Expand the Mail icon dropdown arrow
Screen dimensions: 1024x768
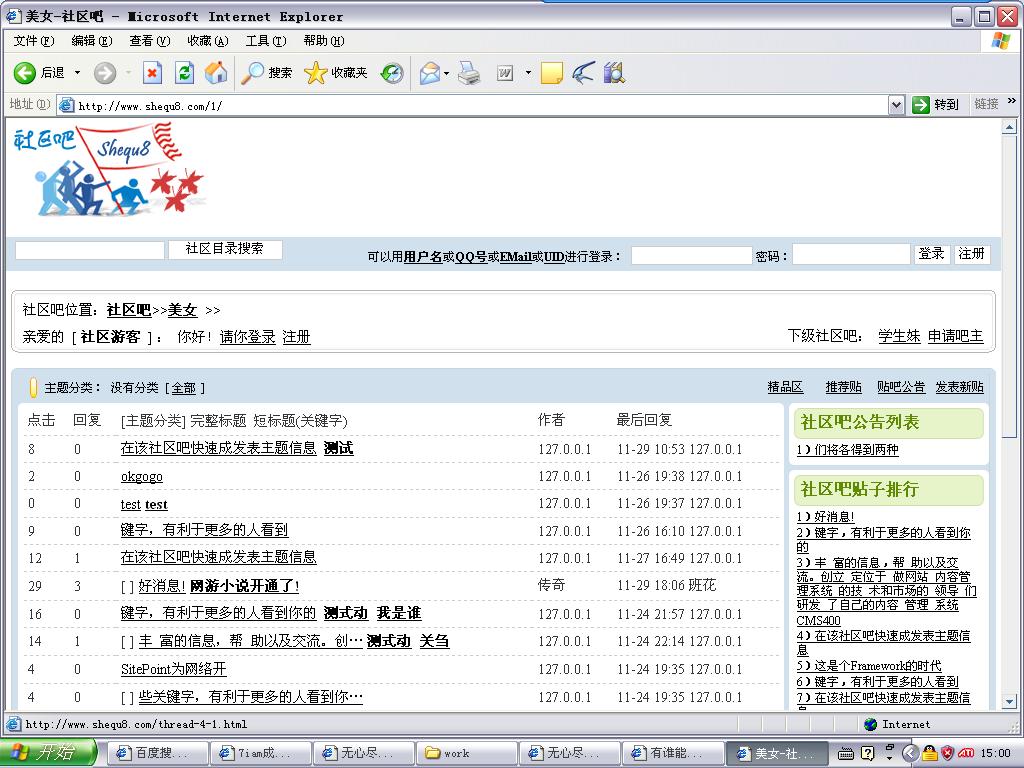click(x=447, y=73)
